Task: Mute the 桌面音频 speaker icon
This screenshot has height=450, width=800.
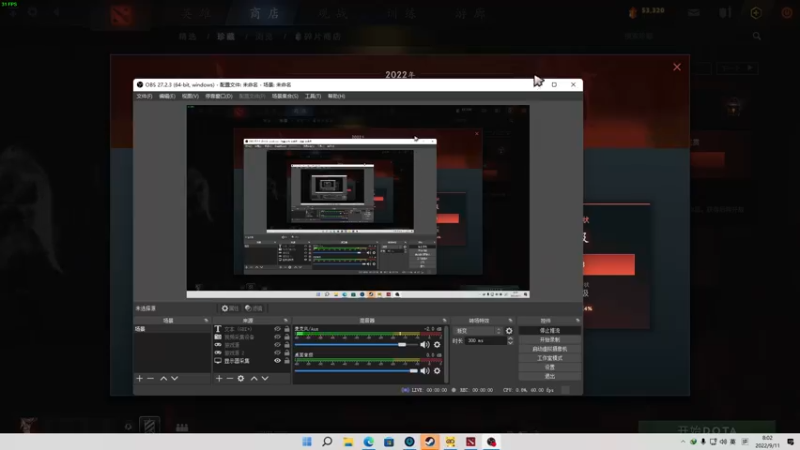Action: tap(424, 371)
